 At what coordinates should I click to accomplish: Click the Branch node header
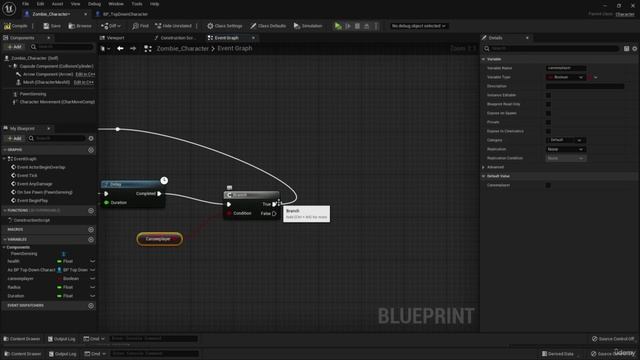click(x=252, y=195)
